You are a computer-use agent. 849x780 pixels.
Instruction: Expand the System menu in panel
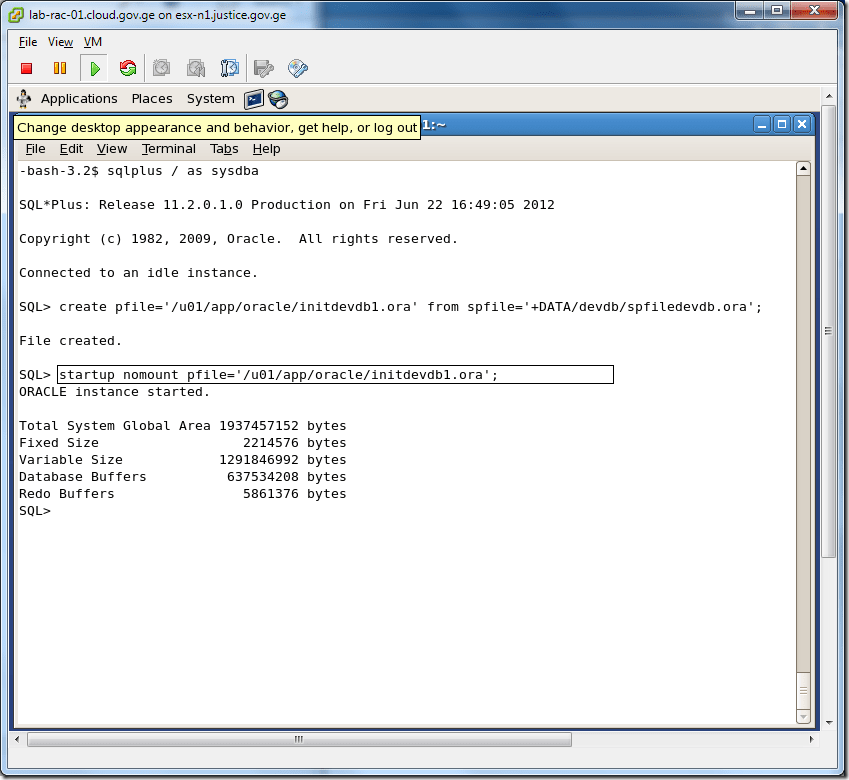(x=210, y=99)
